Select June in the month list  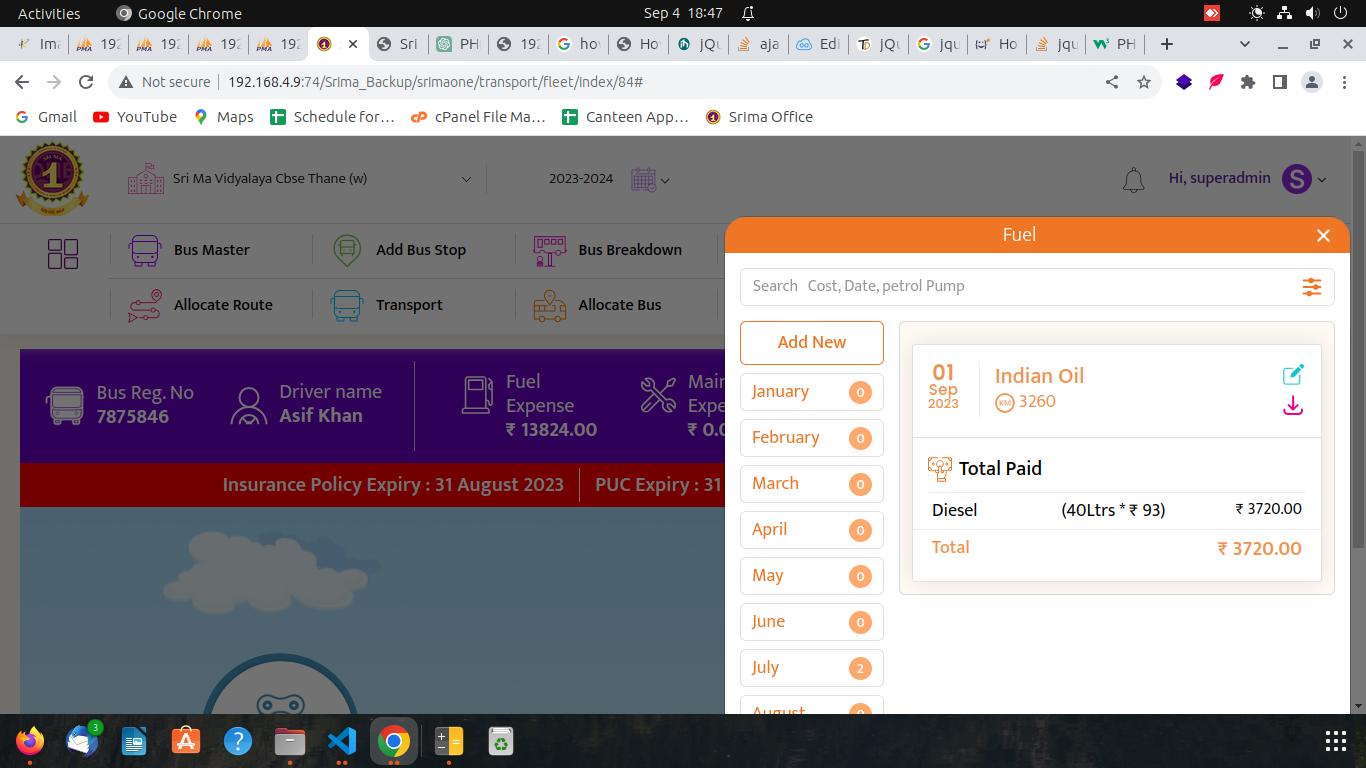(x=812, y=622)
